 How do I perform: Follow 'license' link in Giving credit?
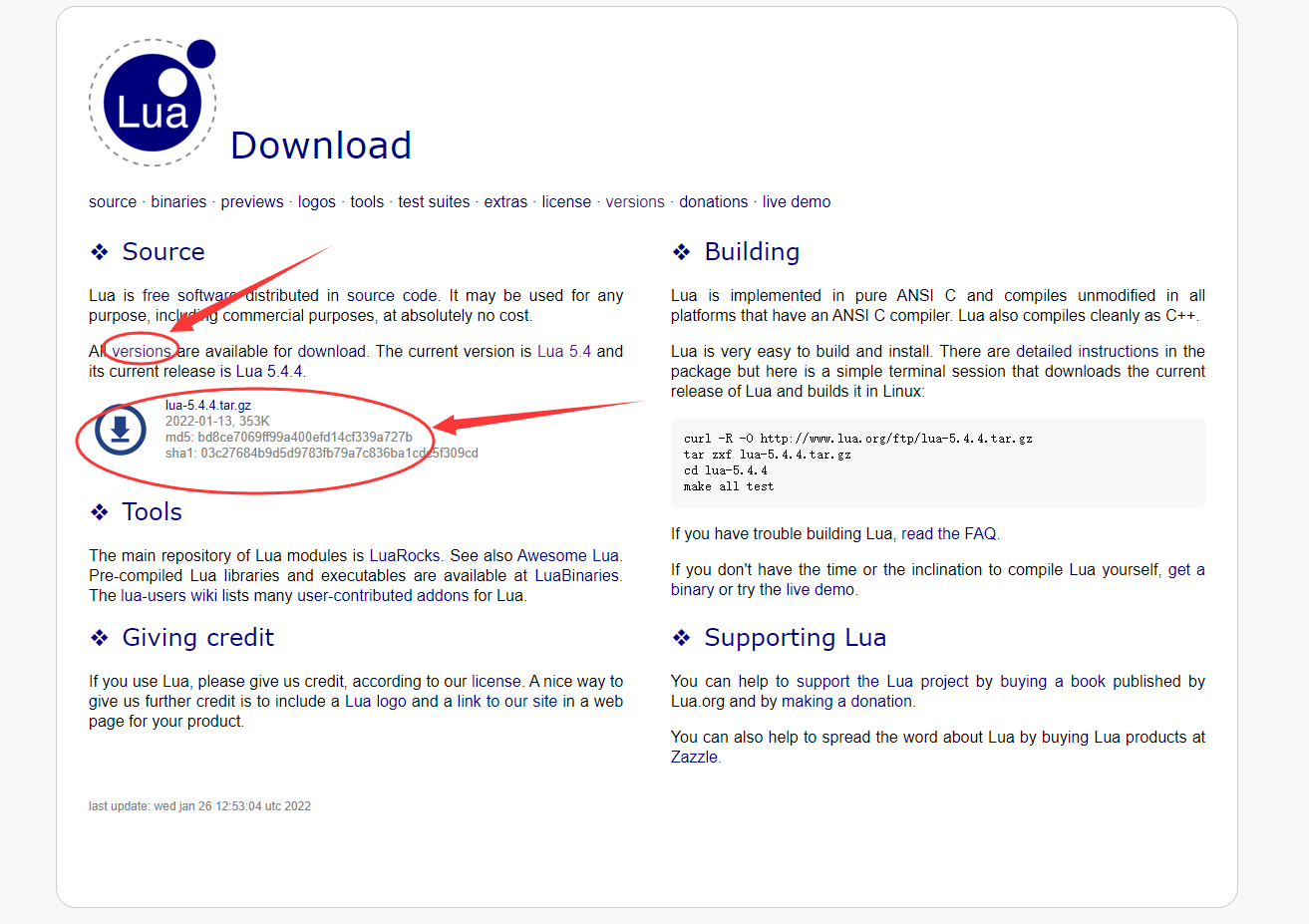tap(496, 681)
